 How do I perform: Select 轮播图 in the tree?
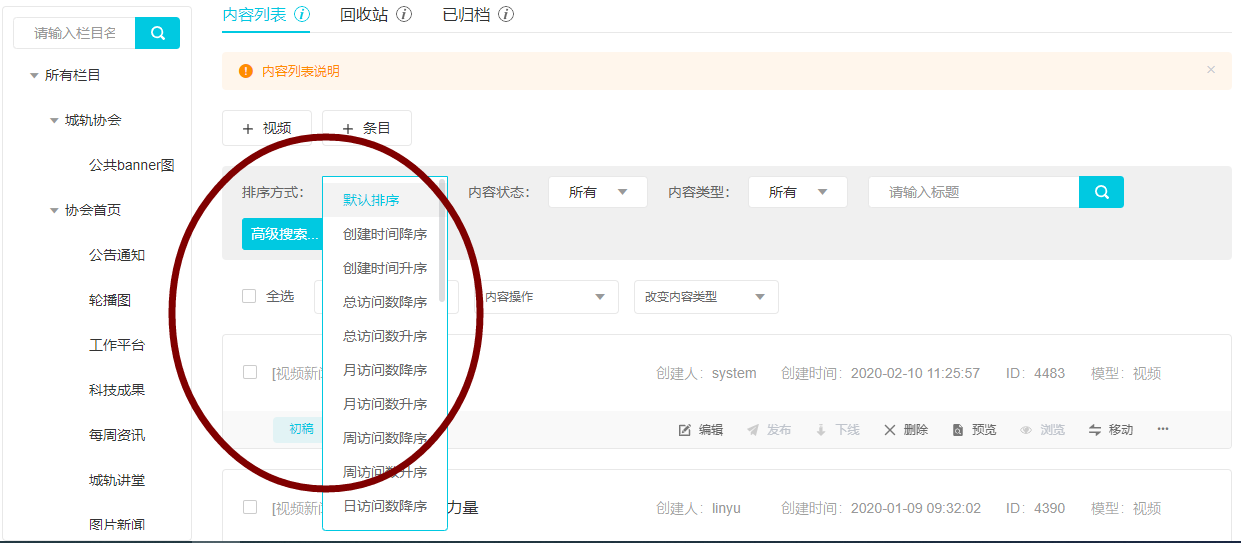click(110, 300)
